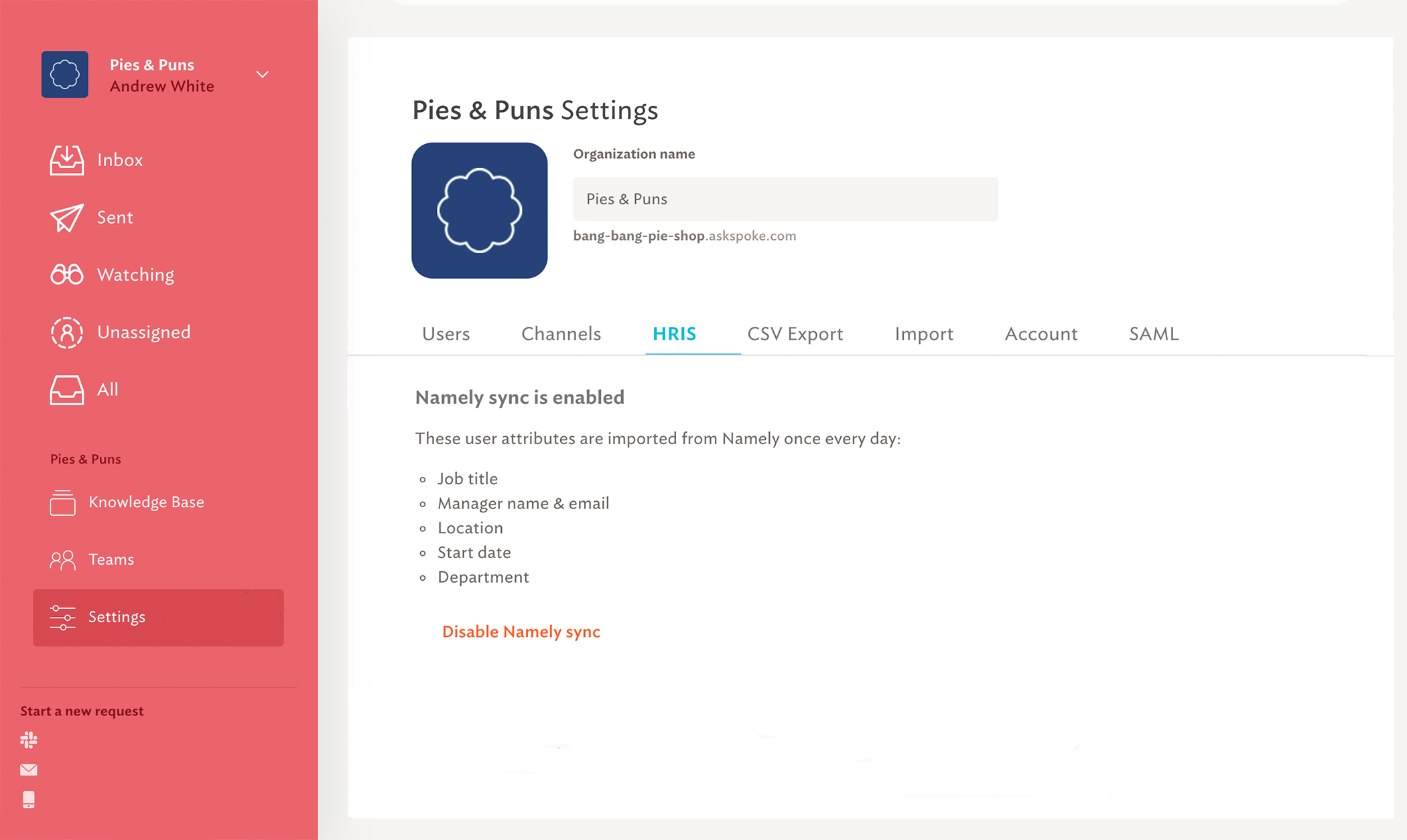
Task: Select the Users tab in settings
Action: point(446,333)
